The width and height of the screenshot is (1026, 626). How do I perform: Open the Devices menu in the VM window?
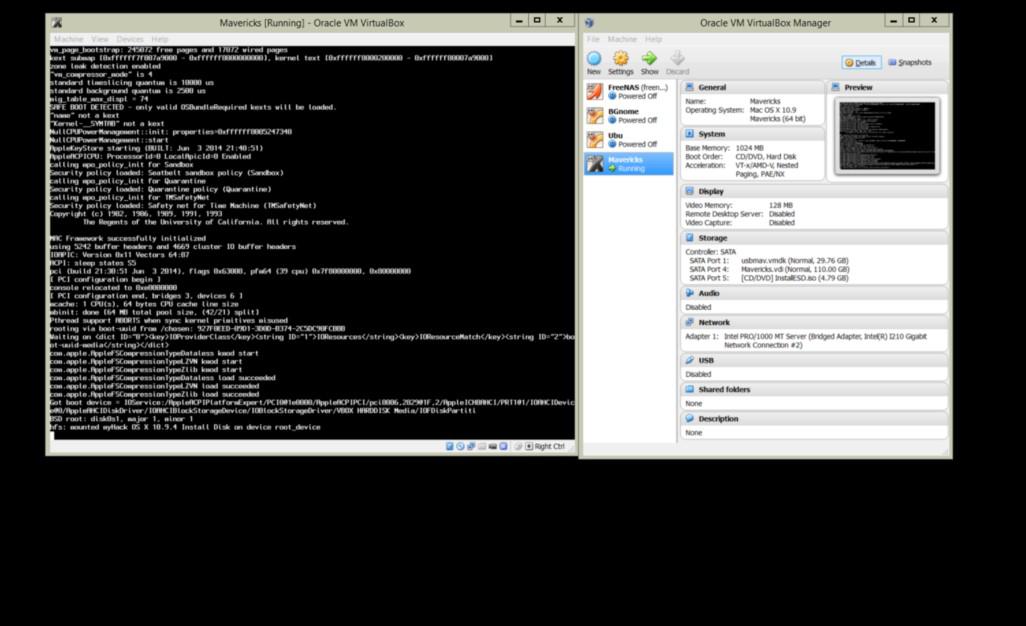tap(130, 39)
